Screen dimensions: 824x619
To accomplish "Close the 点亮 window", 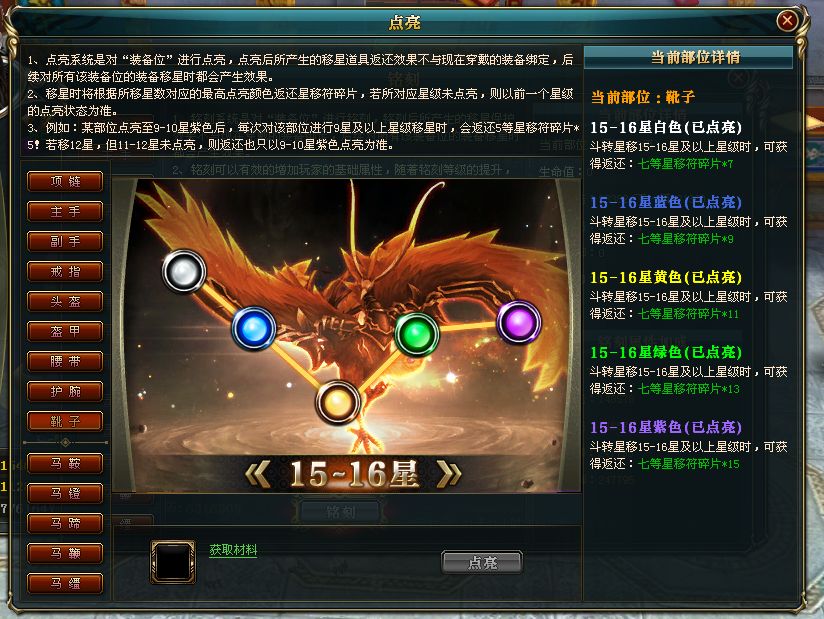I will pyautogui.click(x=787, y=21).
